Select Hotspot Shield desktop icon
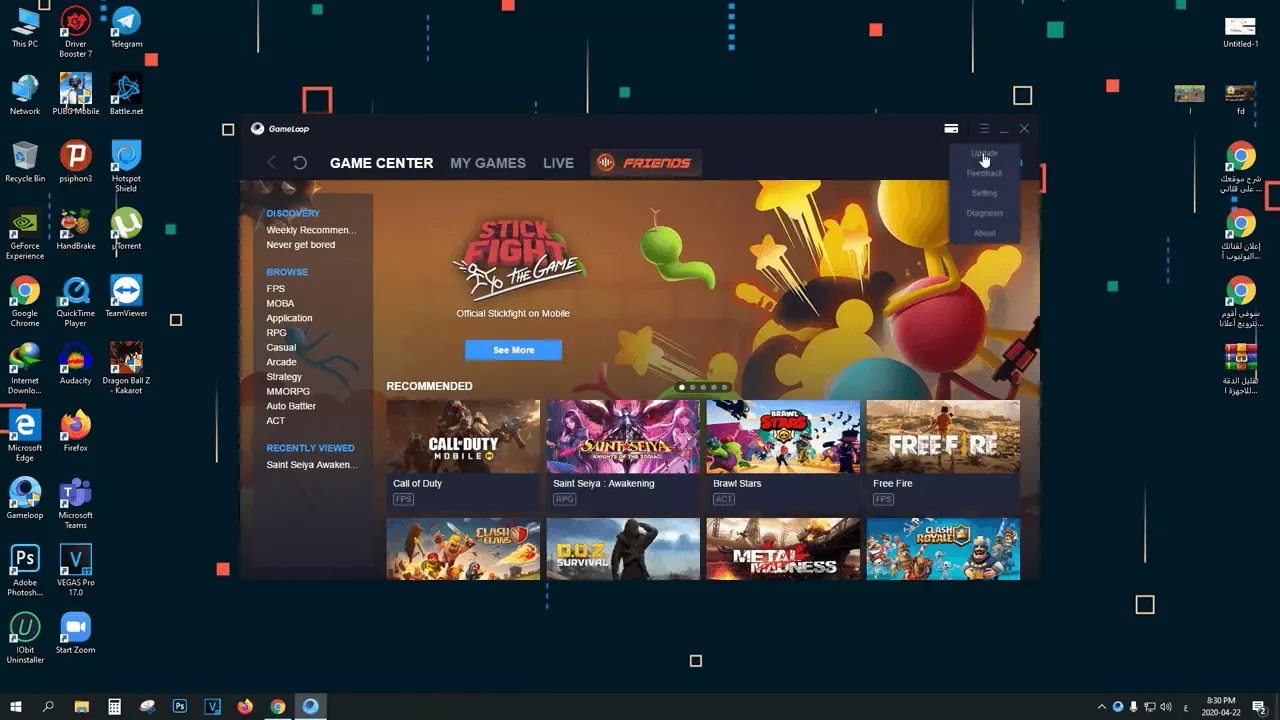The height and width of the screenshot is (720, 1280). 126,167
